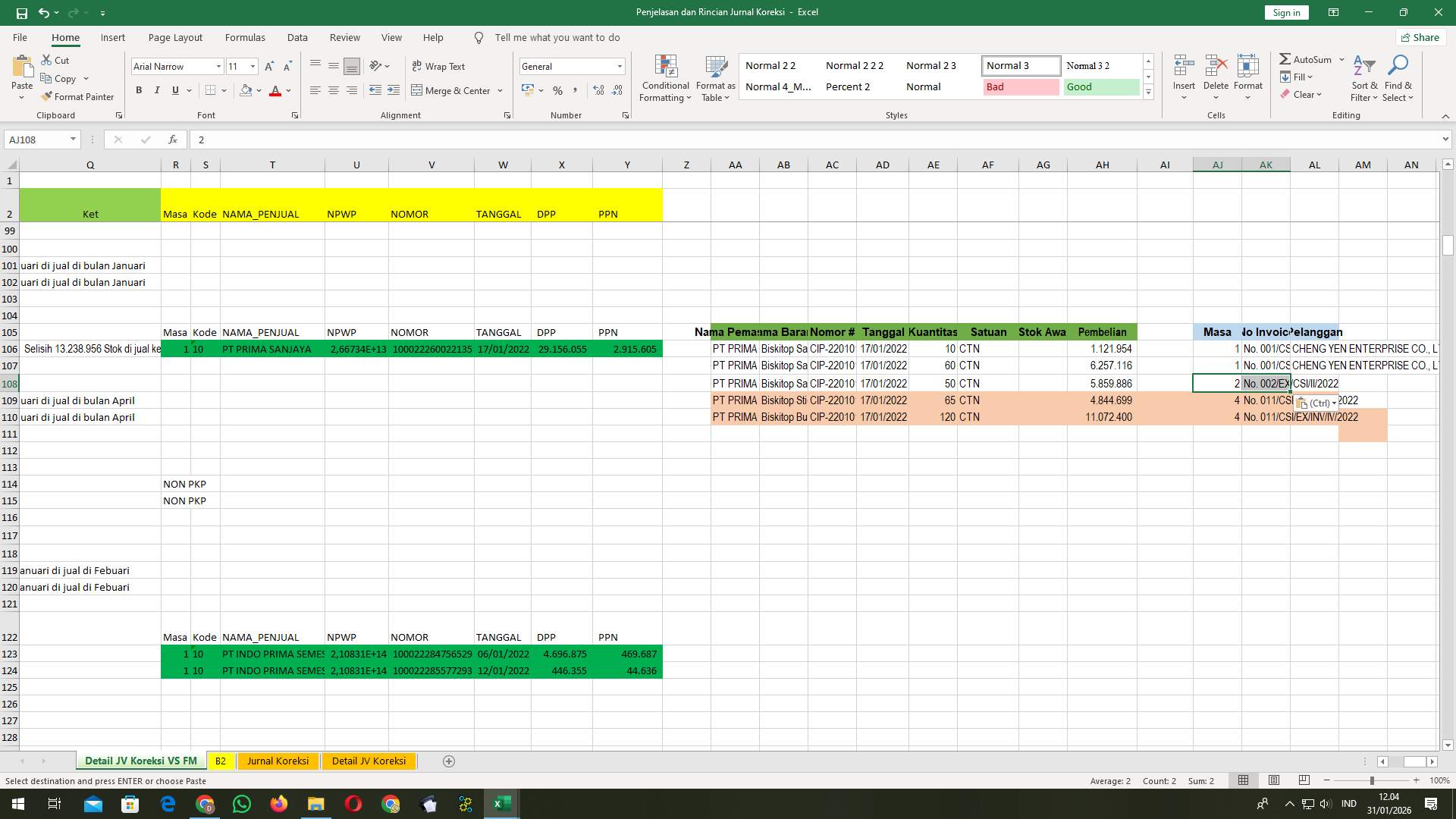Expand the Fill Color dropdown

coord(257,90)
